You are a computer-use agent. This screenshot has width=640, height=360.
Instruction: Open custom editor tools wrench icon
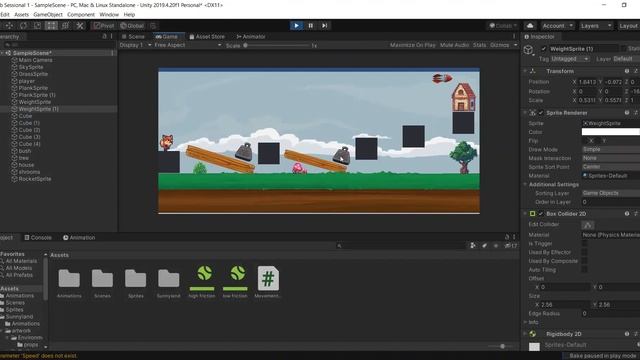pos(80,26)
